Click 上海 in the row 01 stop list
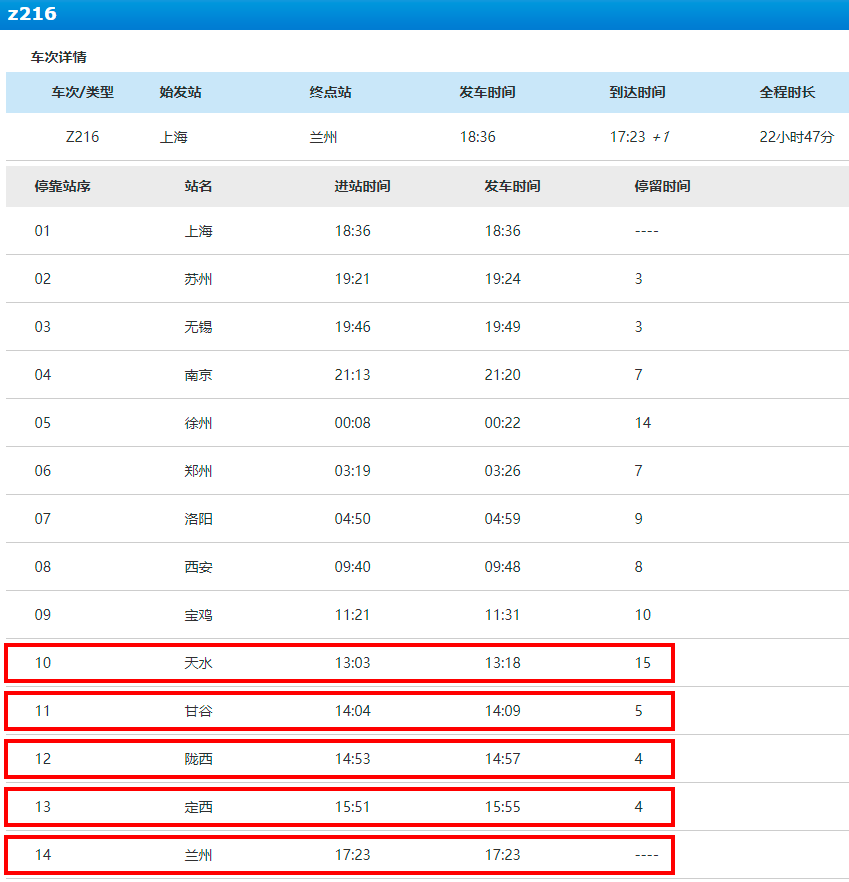Viewport: 849px width, 882px height. click(x=198, y=231)
